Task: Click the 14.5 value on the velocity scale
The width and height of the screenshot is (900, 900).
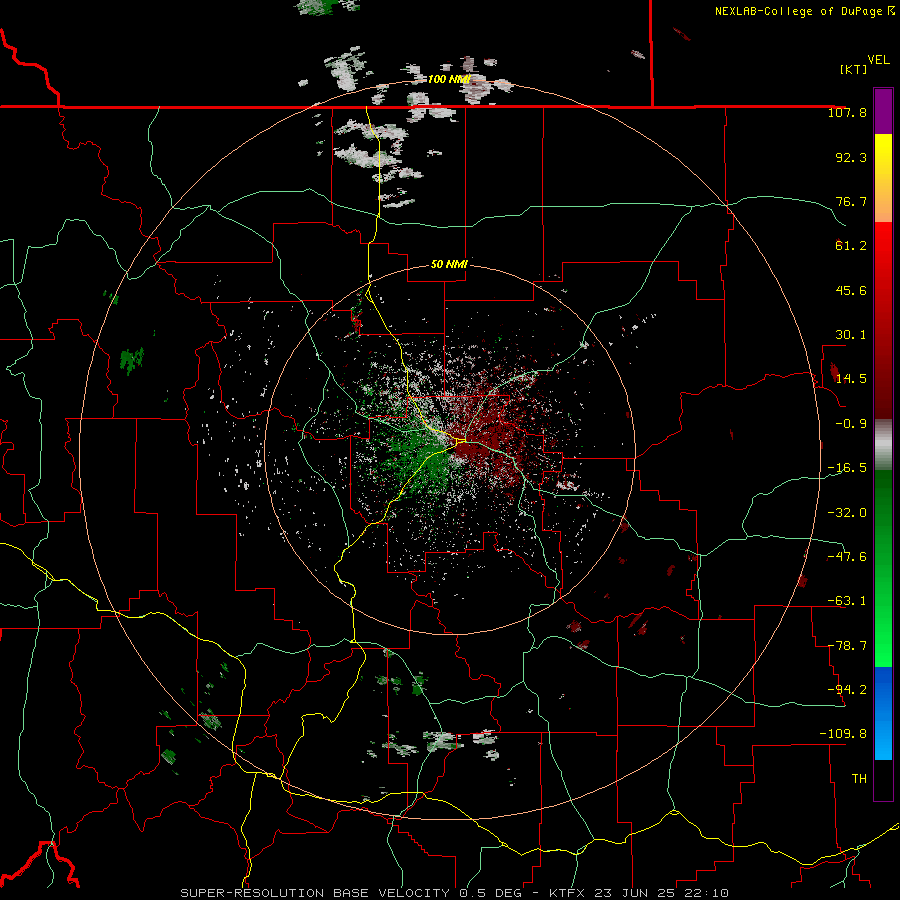Action: [851, 379]
